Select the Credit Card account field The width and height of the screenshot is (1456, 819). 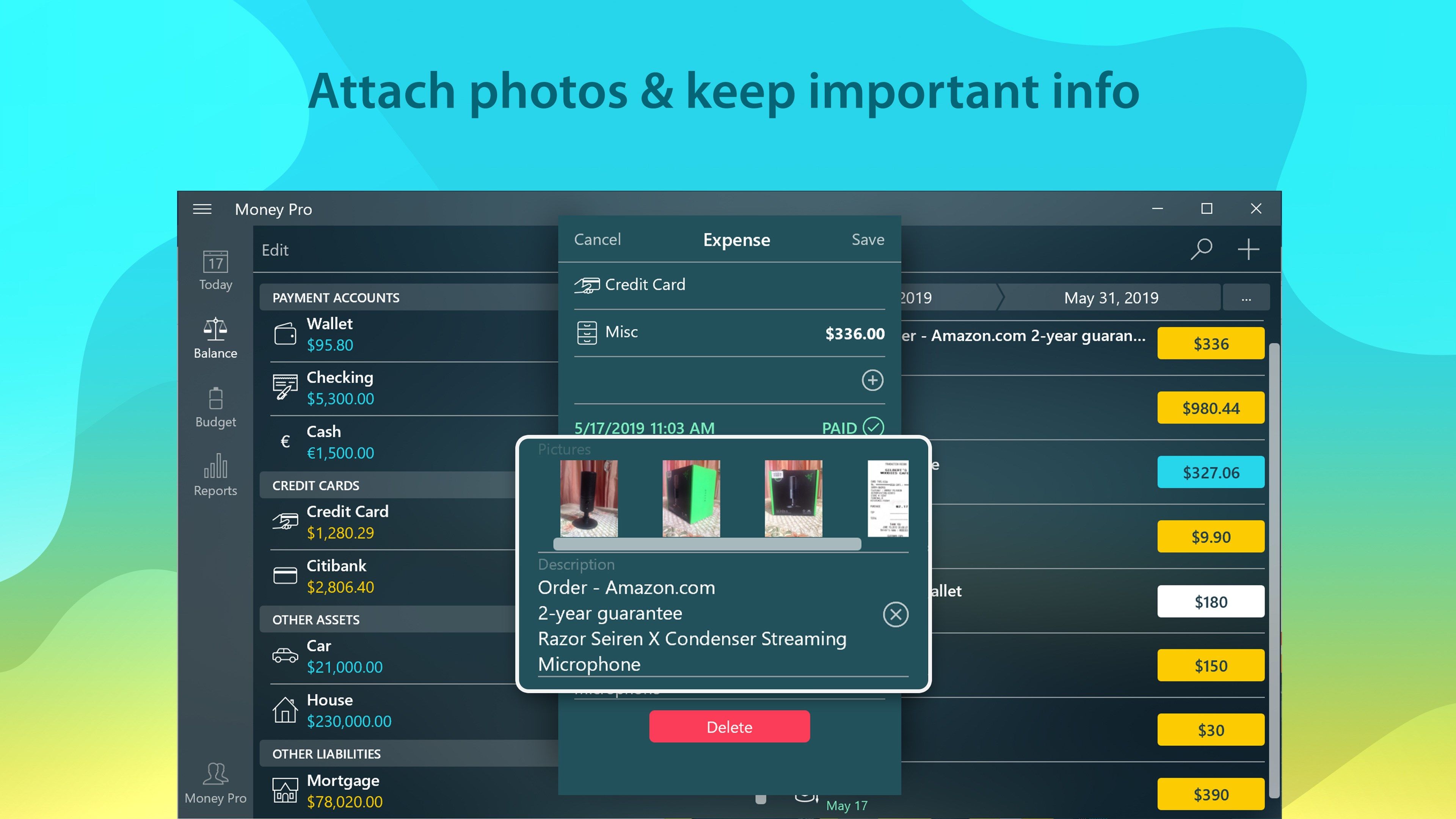click(x=729, y=285)
